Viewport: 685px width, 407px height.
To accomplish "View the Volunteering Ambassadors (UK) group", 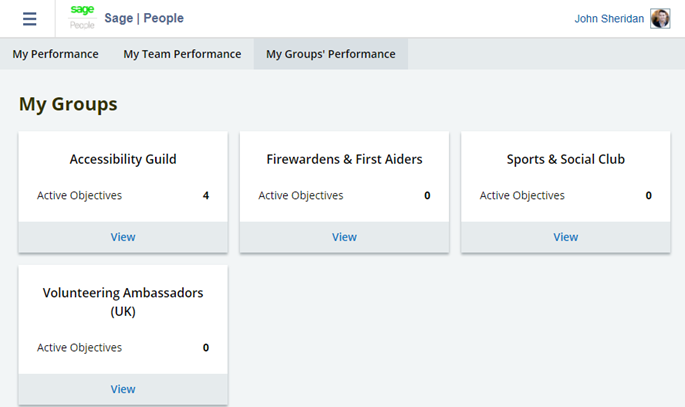I will (123, 389).
